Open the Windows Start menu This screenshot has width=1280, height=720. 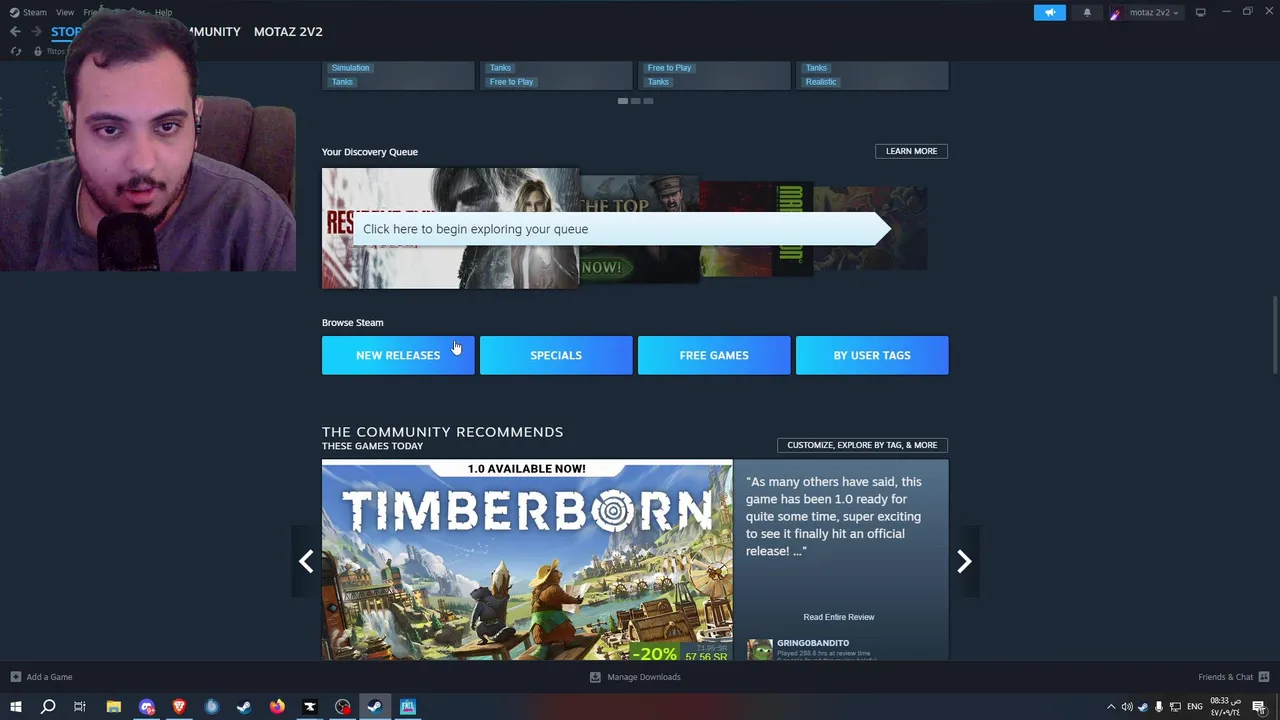15,707
